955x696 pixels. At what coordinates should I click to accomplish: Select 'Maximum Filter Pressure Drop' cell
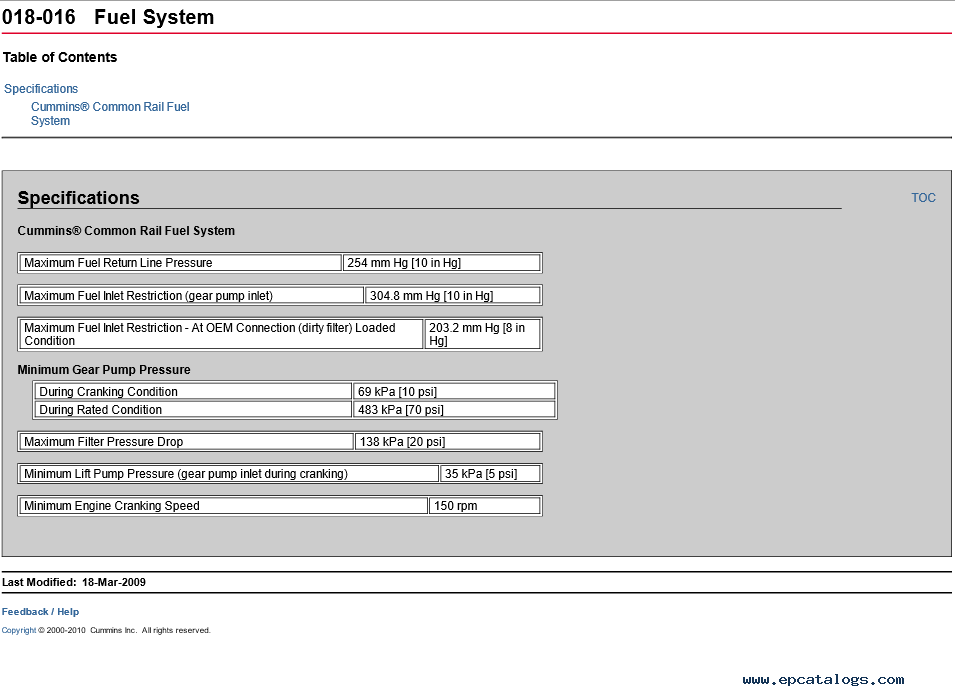(x=186, y=441)
